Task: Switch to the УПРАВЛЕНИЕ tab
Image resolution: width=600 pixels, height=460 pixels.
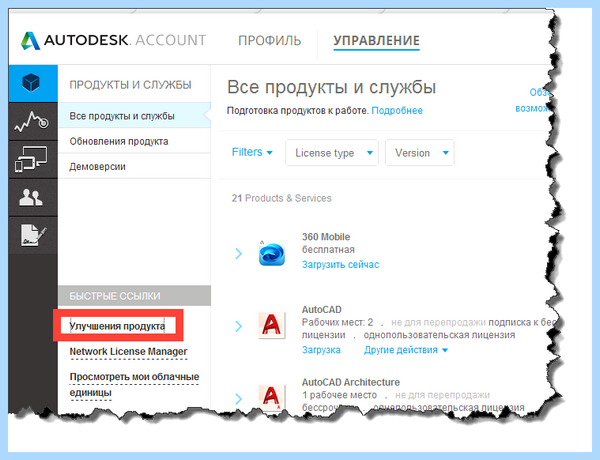Action: [377, 41]
